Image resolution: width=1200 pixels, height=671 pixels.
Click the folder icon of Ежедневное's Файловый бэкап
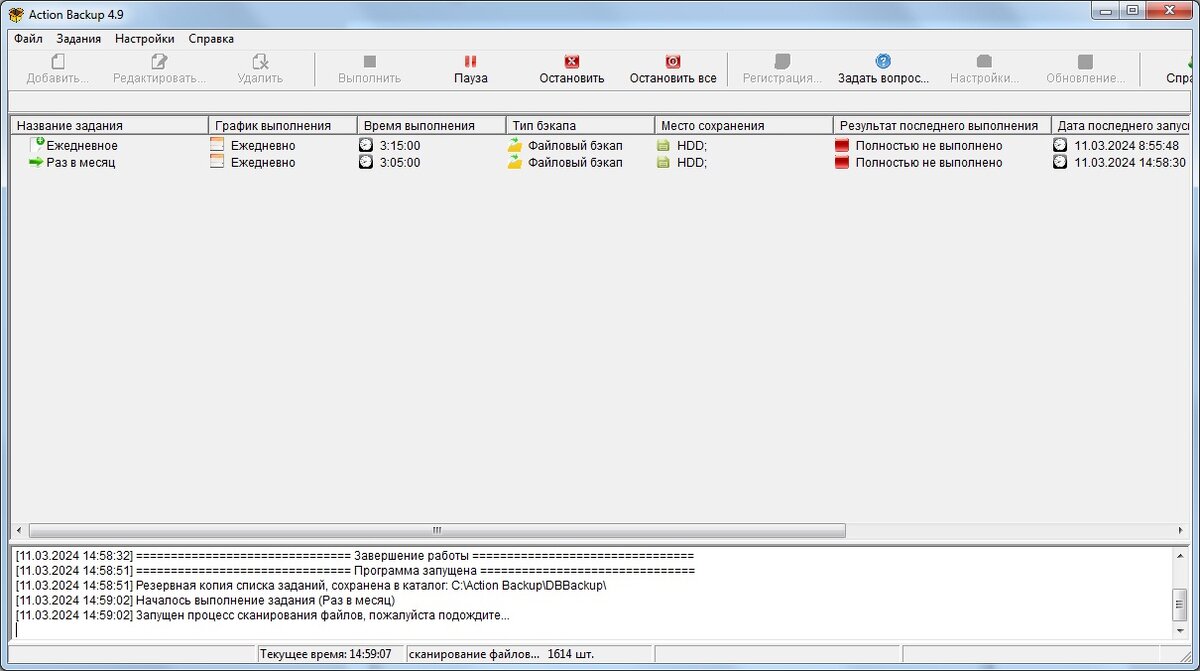point(515,145)
